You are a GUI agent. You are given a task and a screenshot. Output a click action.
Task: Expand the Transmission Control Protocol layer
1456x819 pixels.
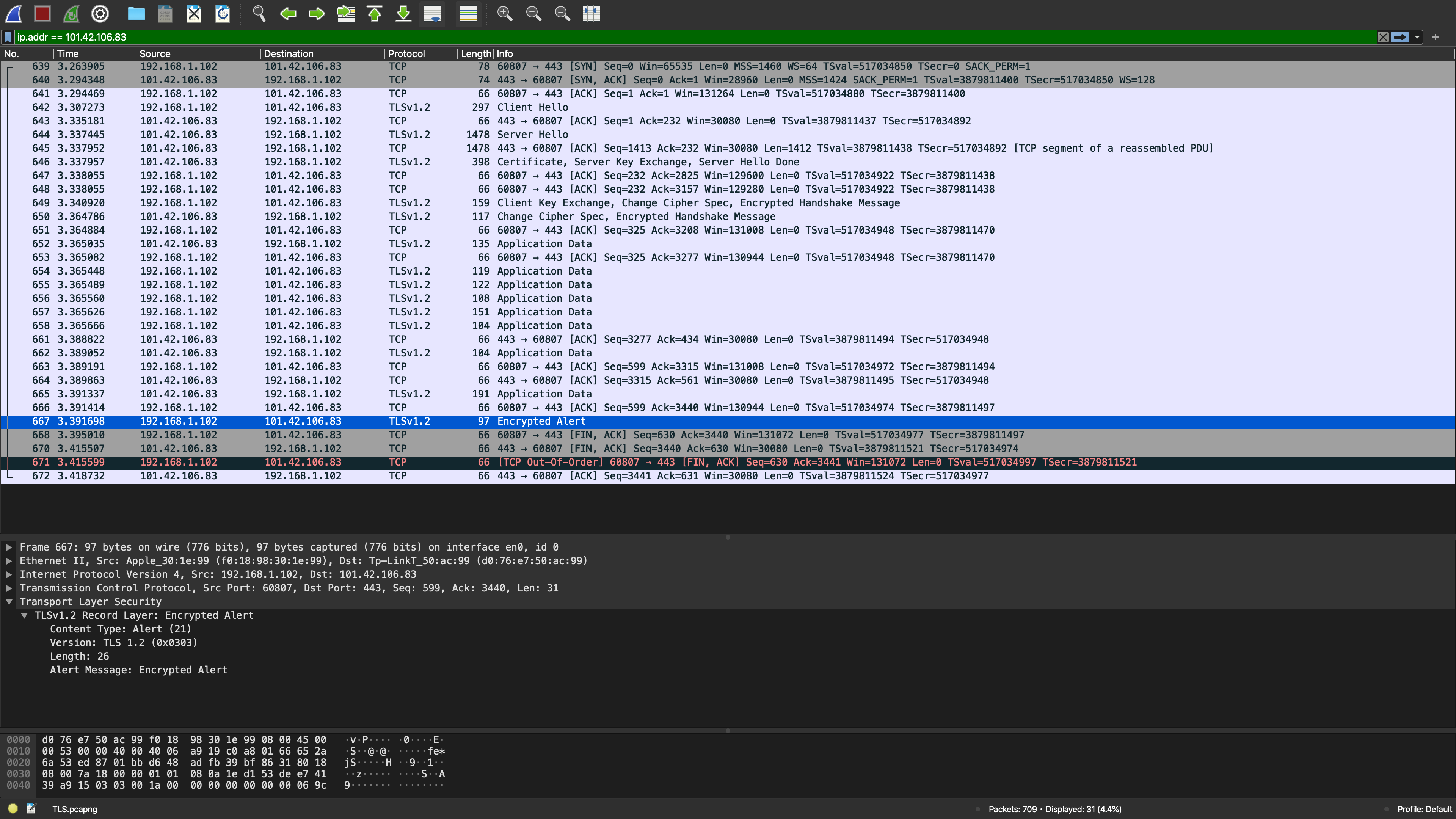(9, 588)
